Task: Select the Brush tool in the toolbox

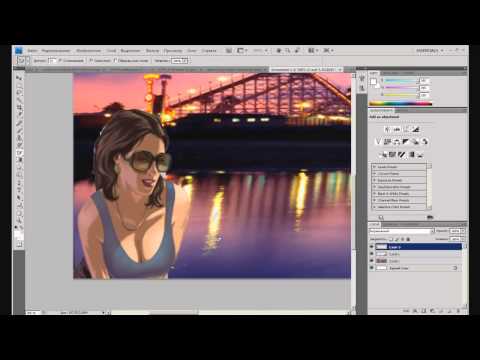Action: click(x=19, y=130)
